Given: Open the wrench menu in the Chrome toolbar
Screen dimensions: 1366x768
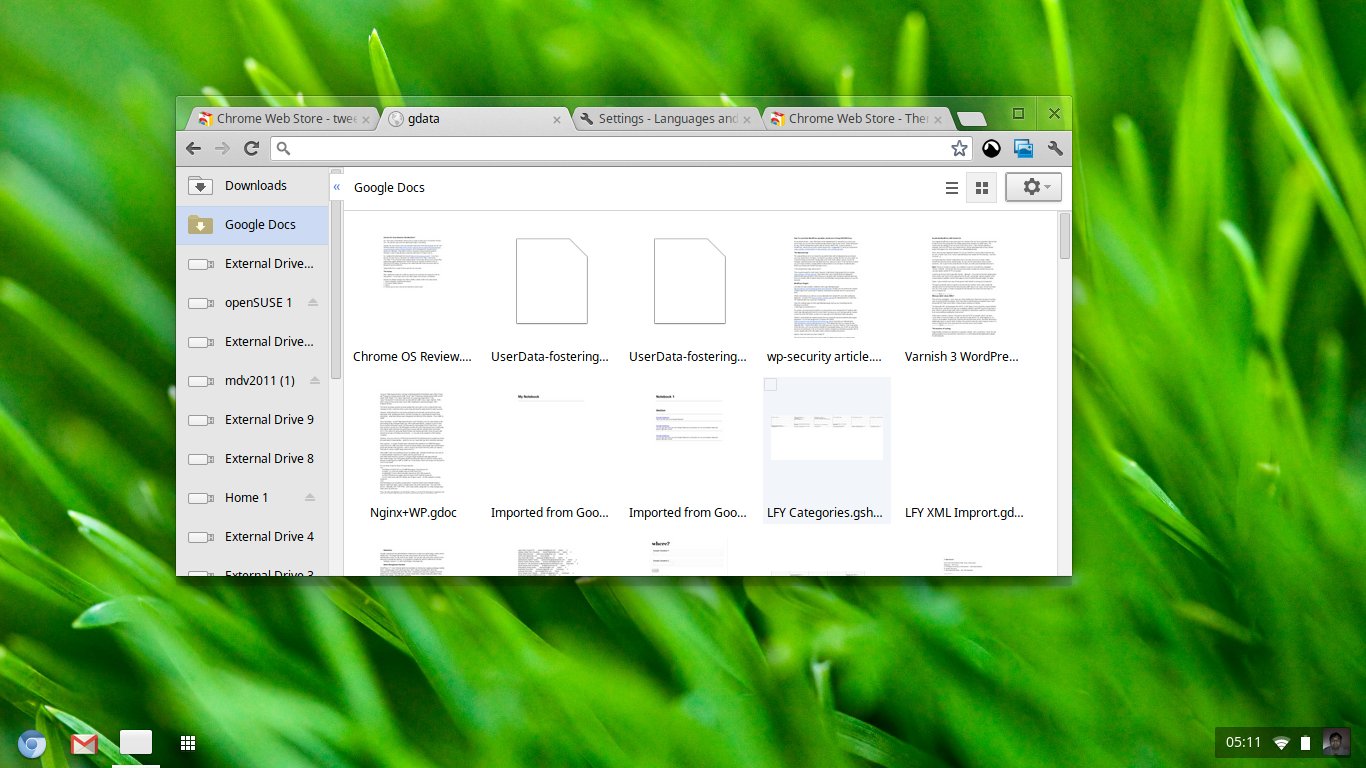Looking at the screenshot, I should (x=1054, y=148).
